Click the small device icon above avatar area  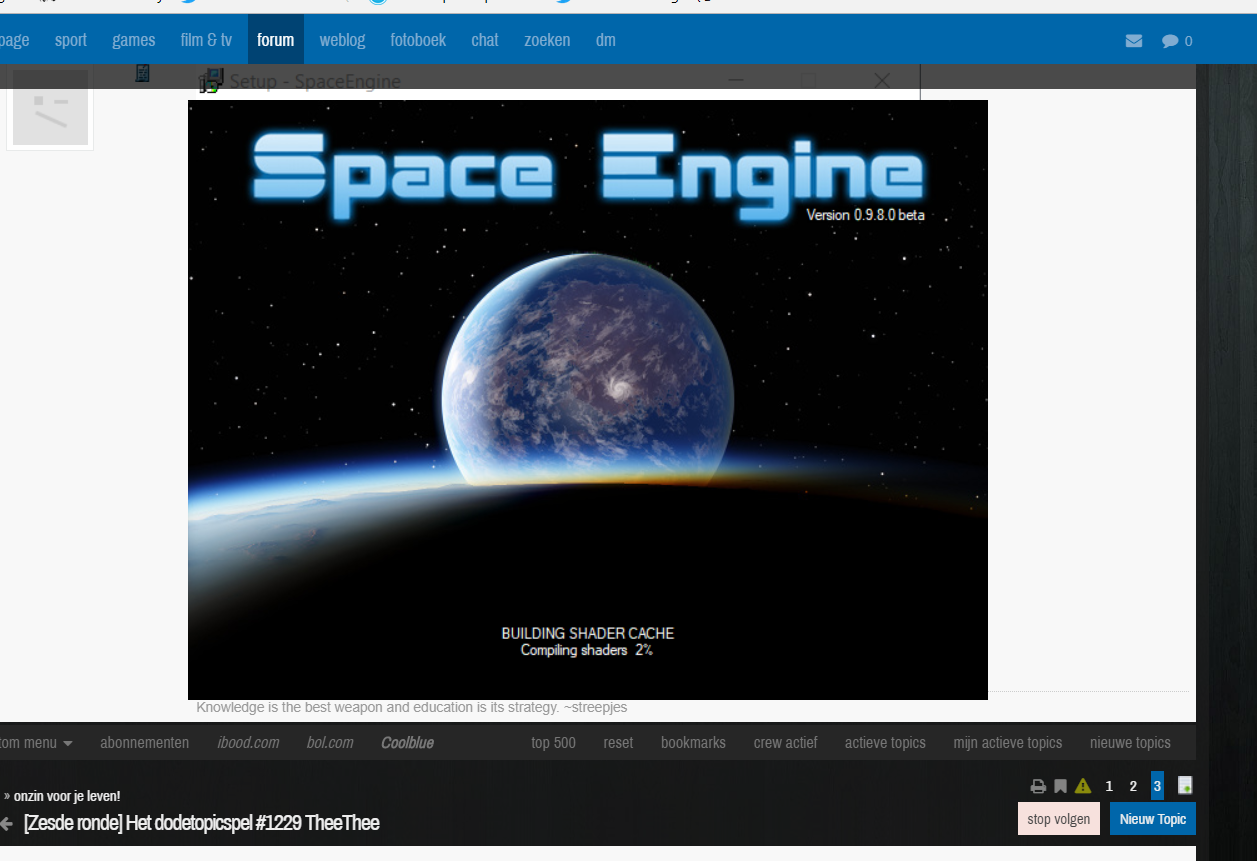pos(142,73)
